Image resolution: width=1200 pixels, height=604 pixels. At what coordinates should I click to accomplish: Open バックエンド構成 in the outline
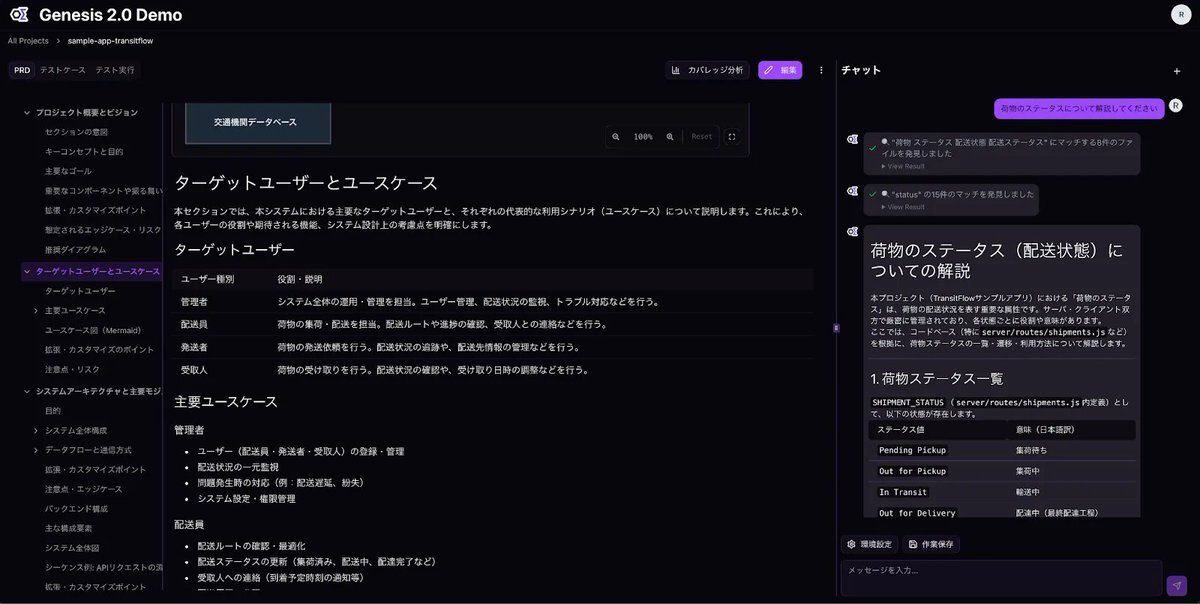76,509
